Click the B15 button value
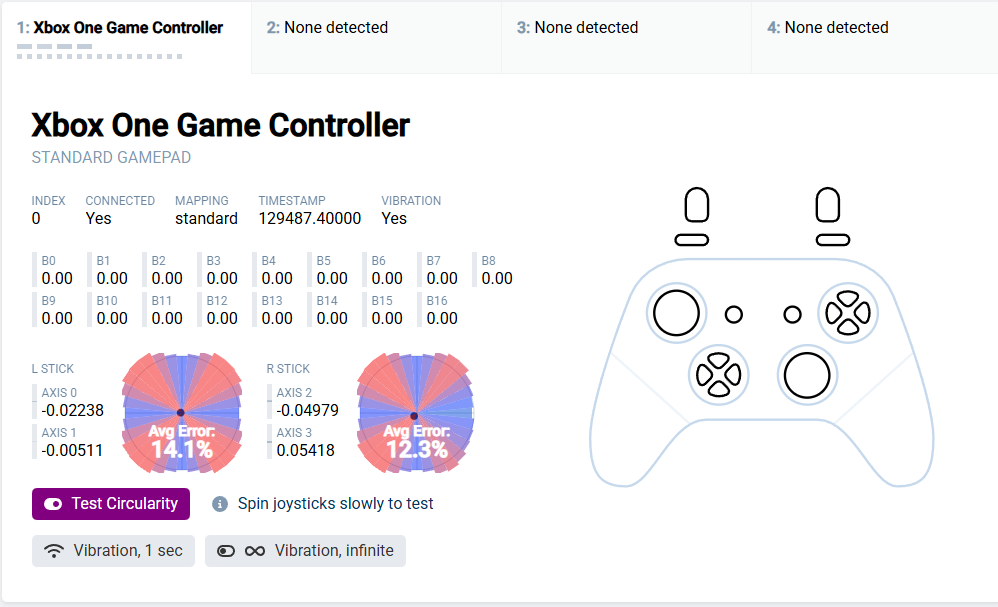Viewport: 998px width, 607px height. click(387, 318)
